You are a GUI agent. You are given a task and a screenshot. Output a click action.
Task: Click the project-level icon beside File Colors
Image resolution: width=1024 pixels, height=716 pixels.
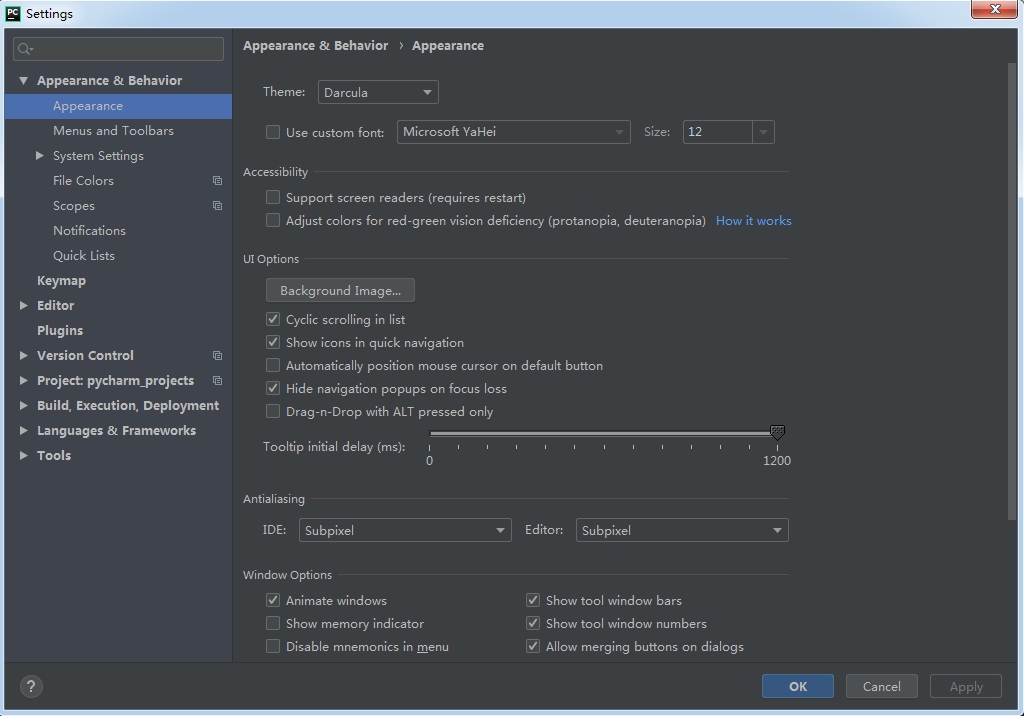[217, 180]
